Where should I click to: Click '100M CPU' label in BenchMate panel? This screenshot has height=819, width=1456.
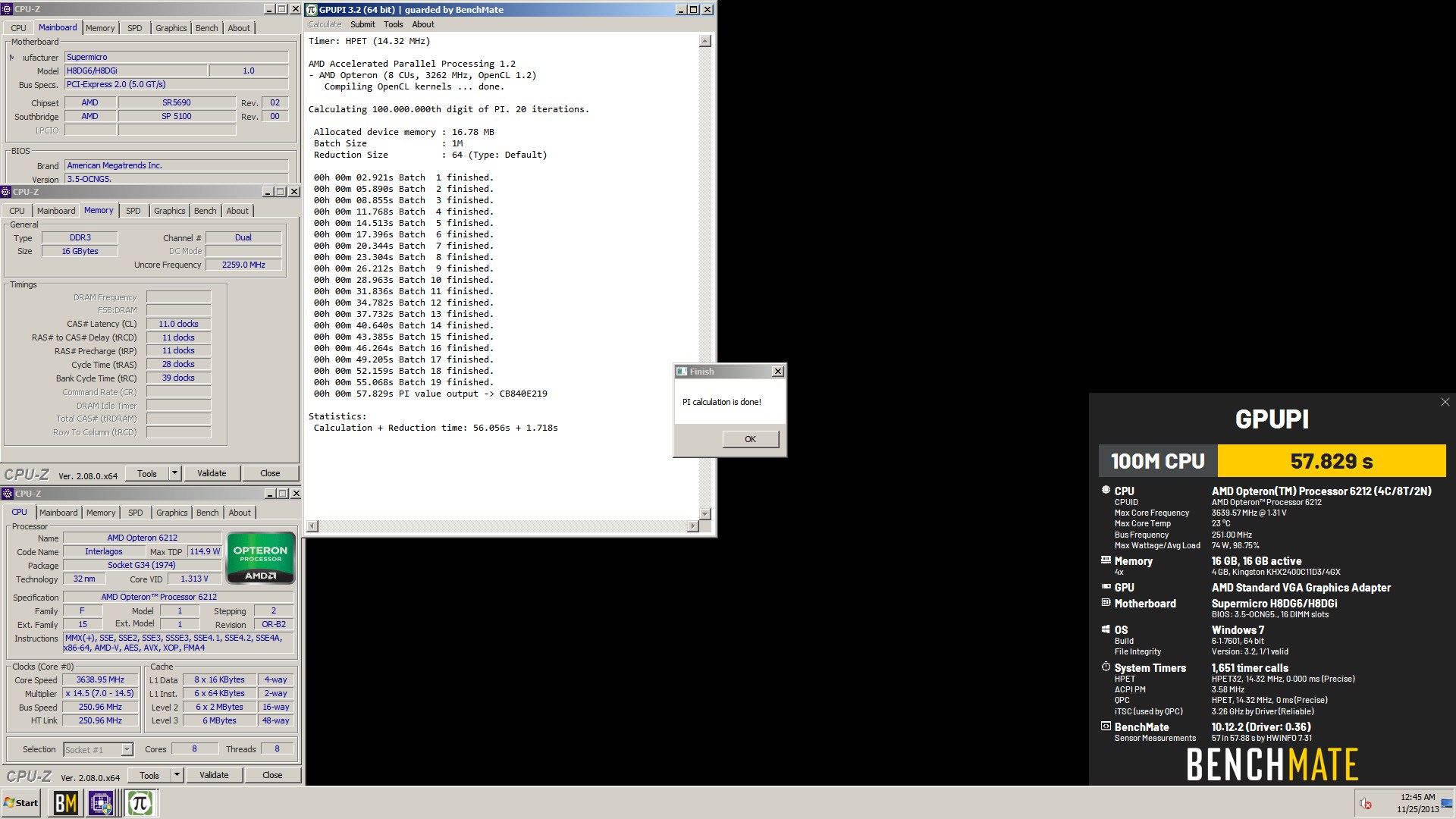[1158, 461]
